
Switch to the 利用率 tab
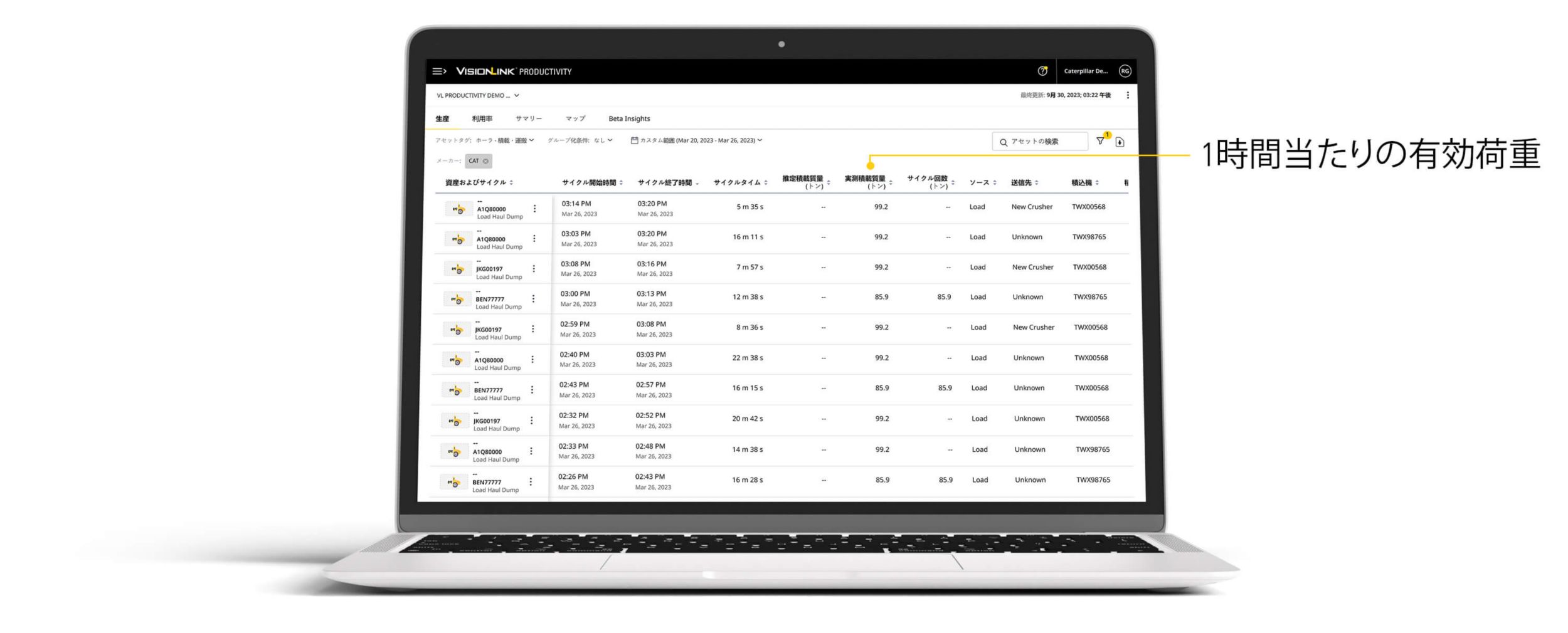point(482,118)
